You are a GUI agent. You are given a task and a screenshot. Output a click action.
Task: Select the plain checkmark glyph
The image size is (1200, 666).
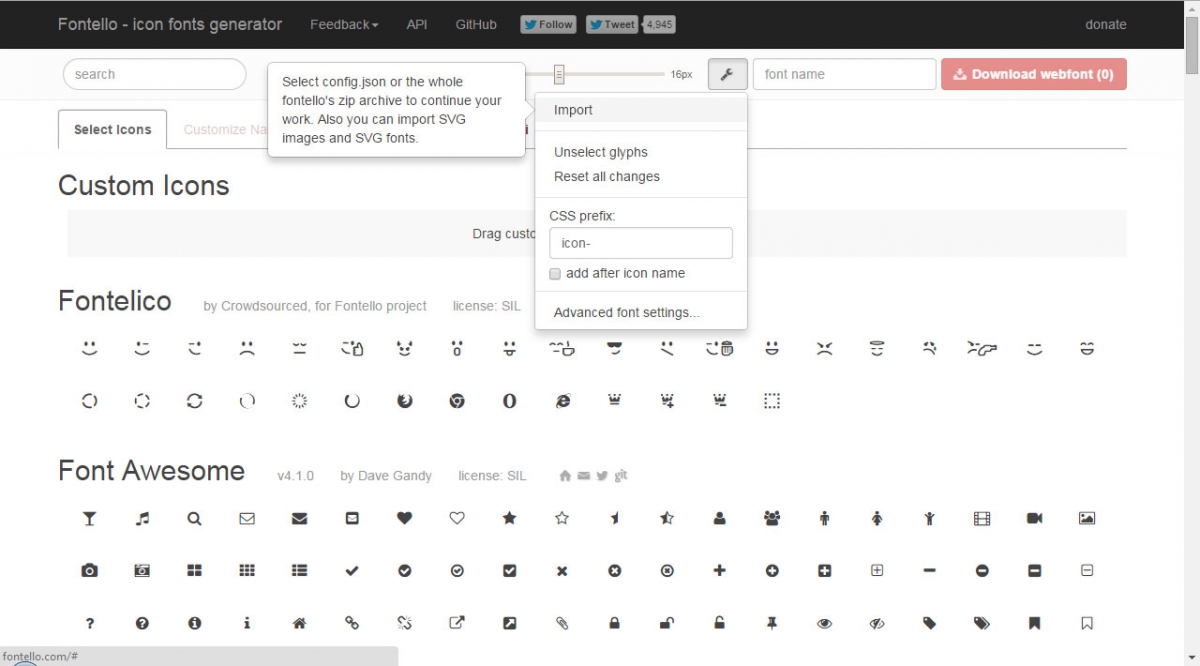pyautogui.click(x=352, y=570)
